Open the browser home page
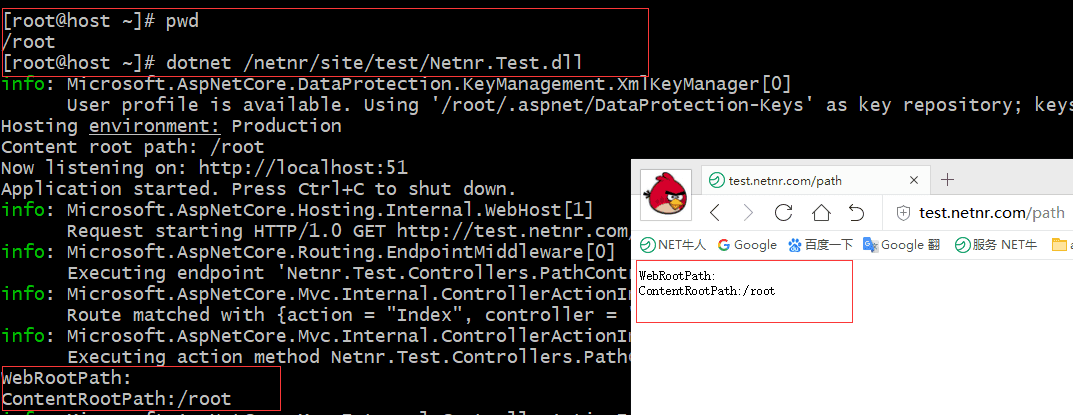 [820, 212]
